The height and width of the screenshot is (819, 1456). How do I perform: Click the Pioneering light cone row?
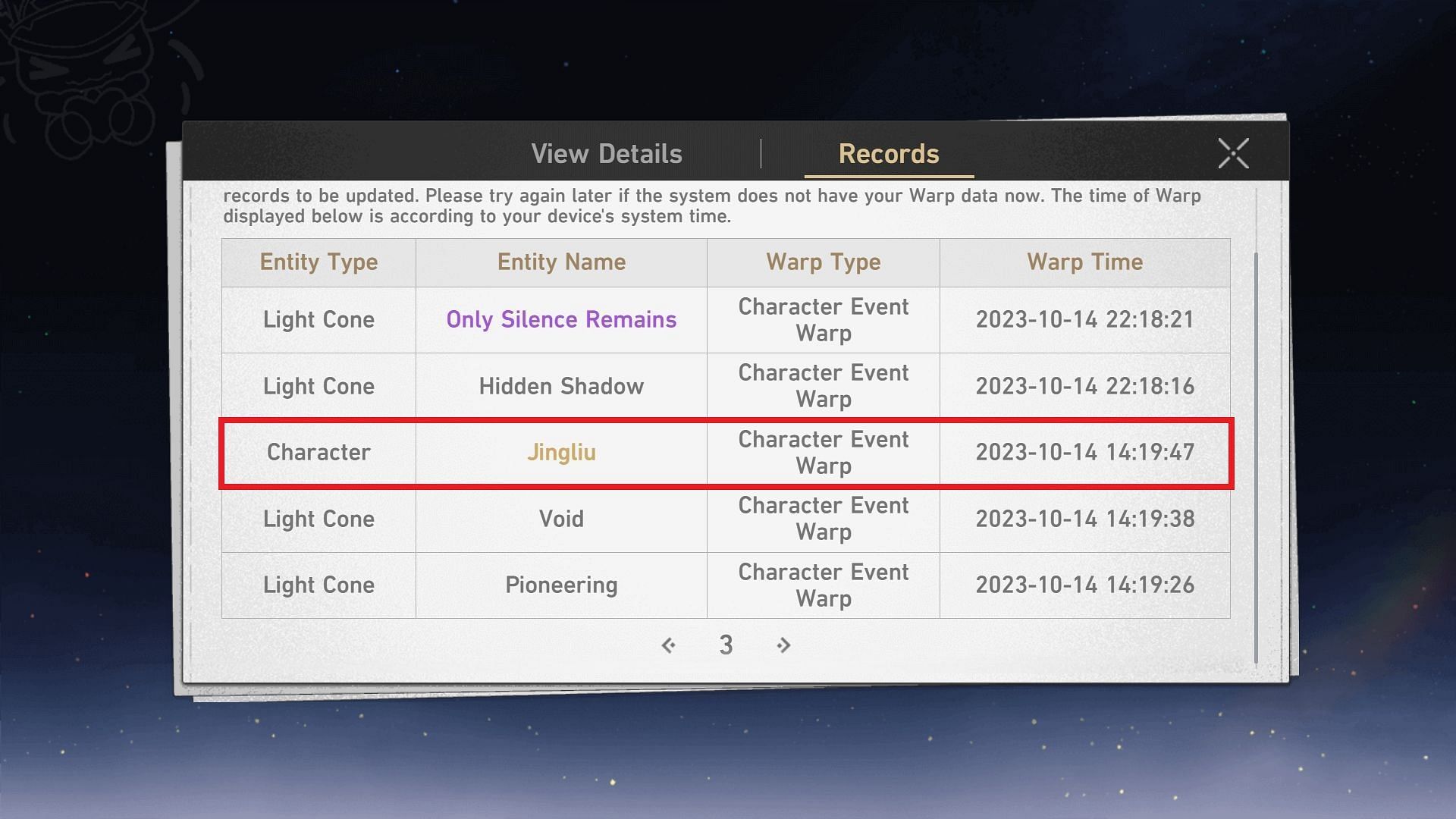pyautogui.click(x=727, y=585)
